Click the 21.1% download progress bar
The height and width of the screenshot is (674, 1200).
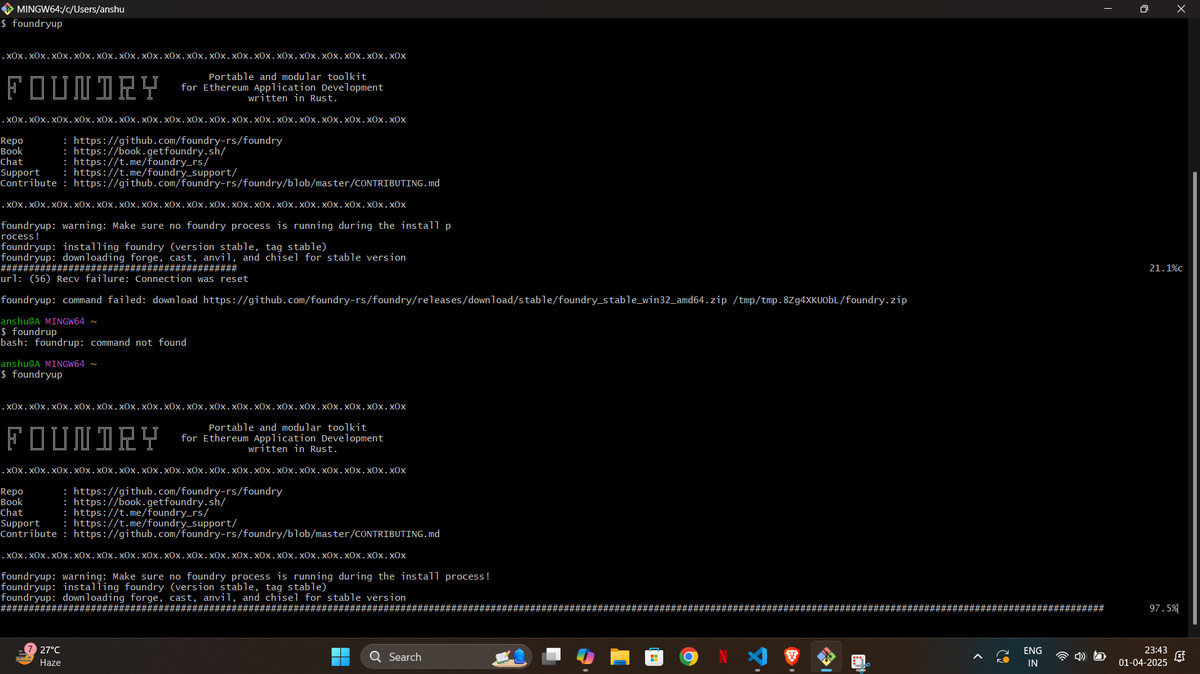(x=118, y=268)
